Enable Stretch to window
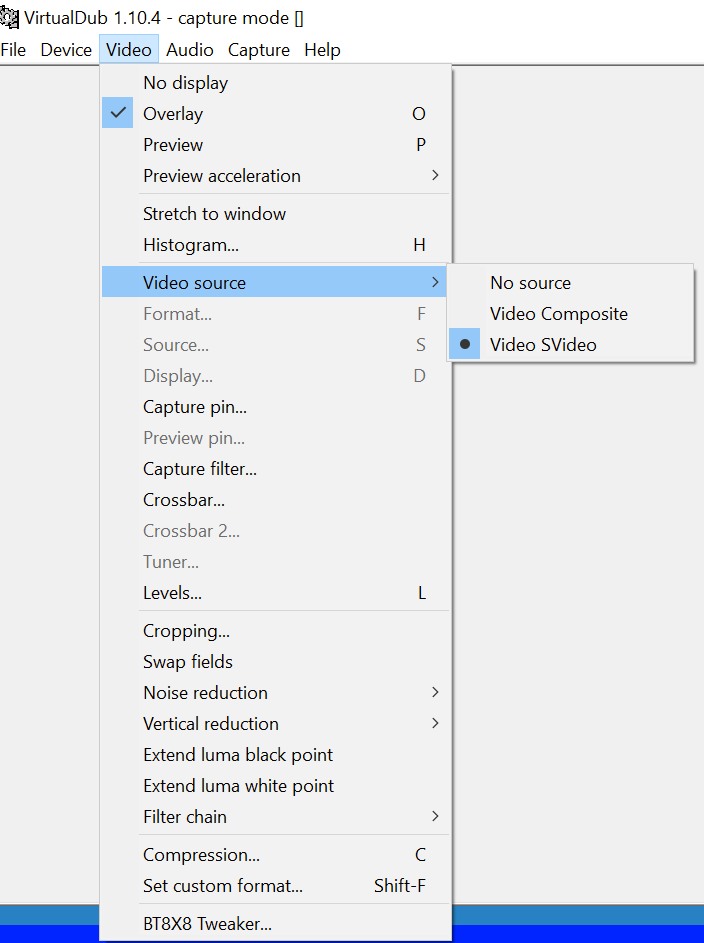This screenshot has height=943, width=704. click(x=214, y=214)
